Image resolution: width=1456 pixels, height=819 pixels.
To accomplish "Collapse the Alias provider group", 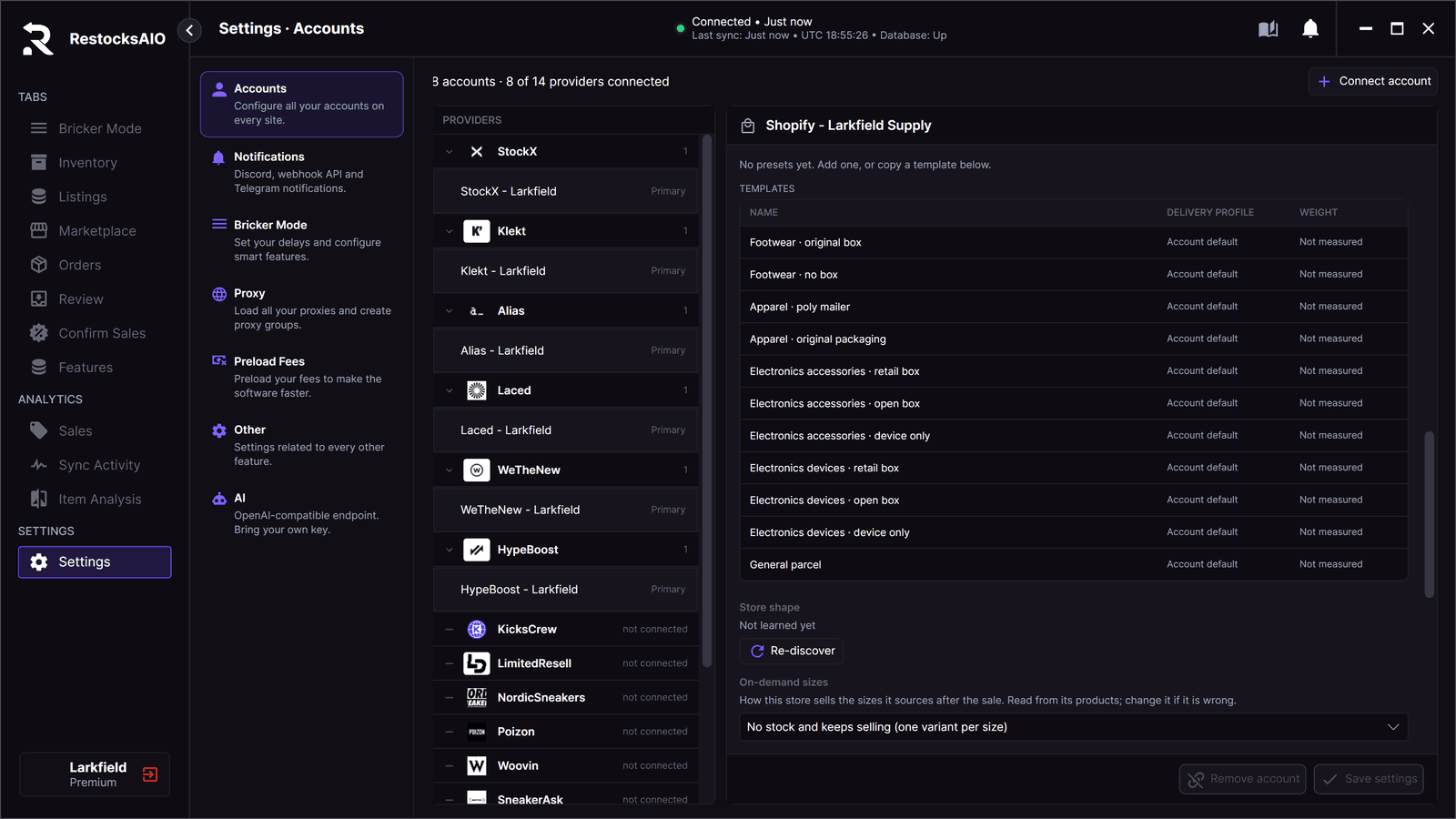I will pos(450,311).
